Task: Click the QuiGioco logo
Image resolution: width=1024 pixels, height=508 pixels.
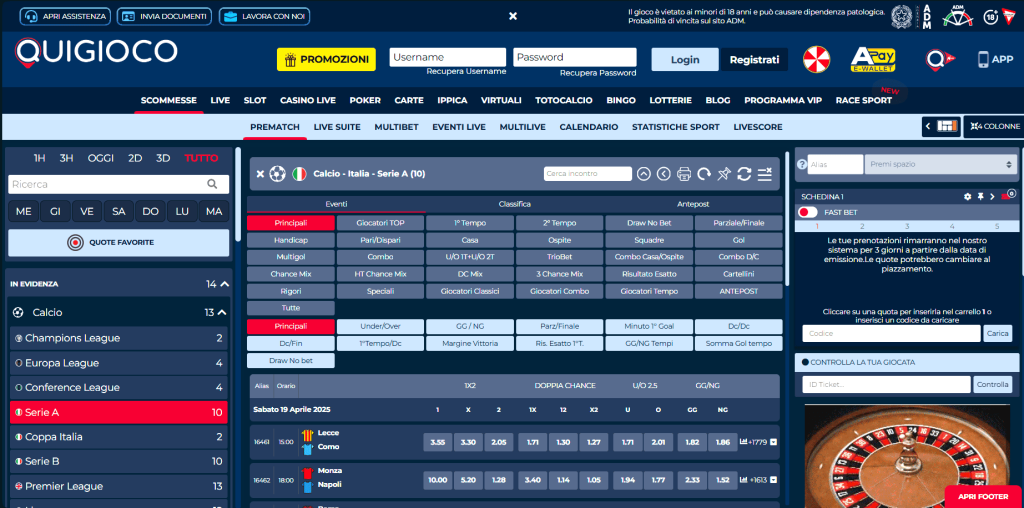Action: [x=96, y=53]
